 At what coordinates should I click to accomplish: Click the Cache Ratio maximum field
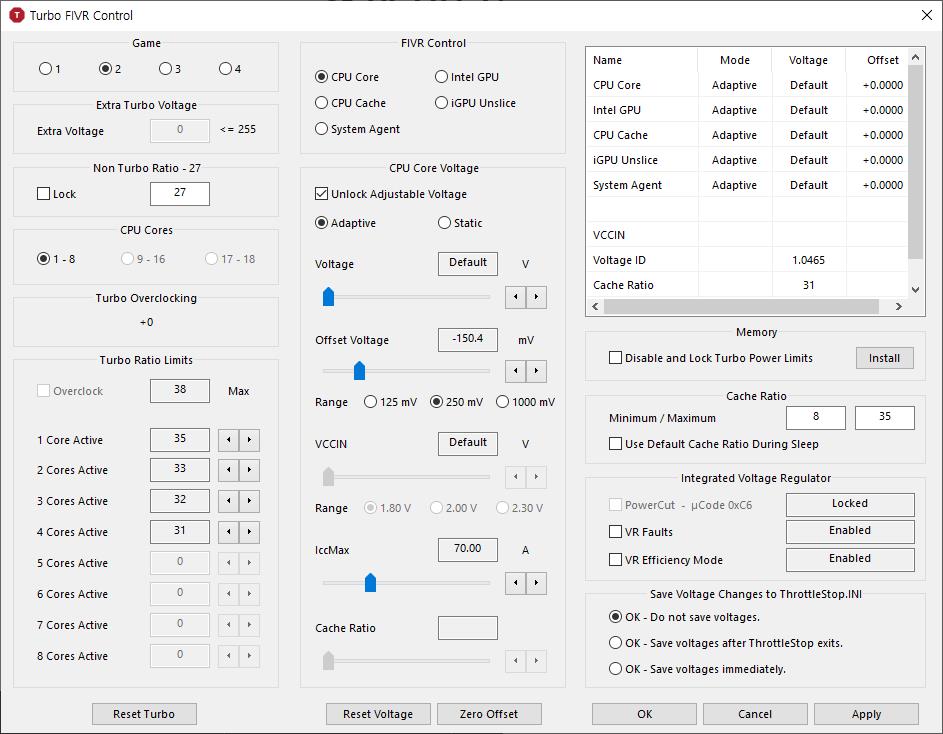point(885,418)
